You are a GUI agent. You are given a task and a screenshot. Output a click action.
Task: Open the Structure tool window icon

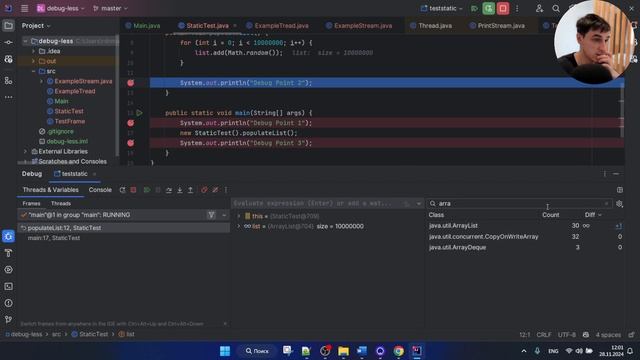coord(8,81)
